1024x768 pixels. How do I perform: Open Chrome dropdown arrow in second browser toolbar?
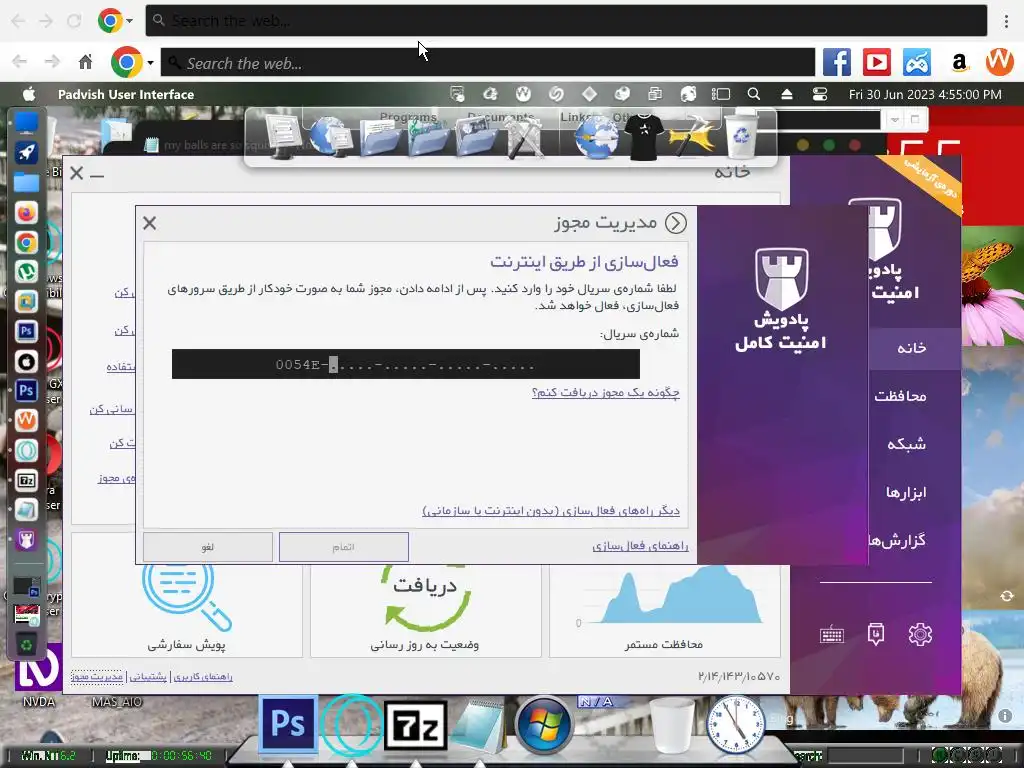150,63
